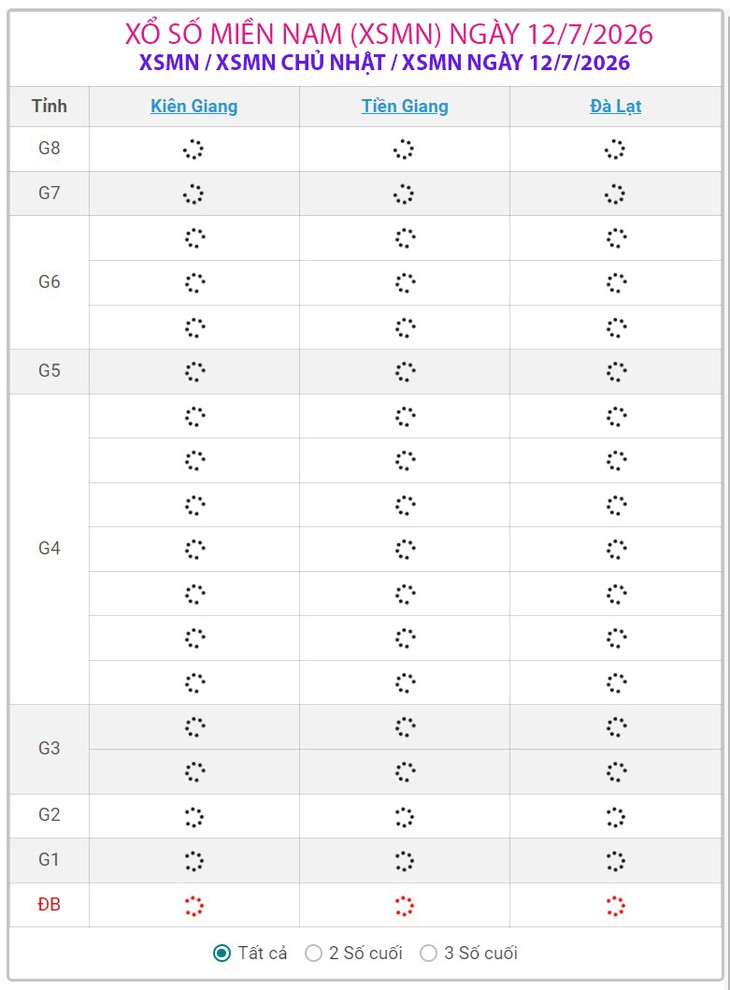Select the 3 Số cuối radio option
Viewport: 730px width, 990px height.
click(x=428, y=953)
